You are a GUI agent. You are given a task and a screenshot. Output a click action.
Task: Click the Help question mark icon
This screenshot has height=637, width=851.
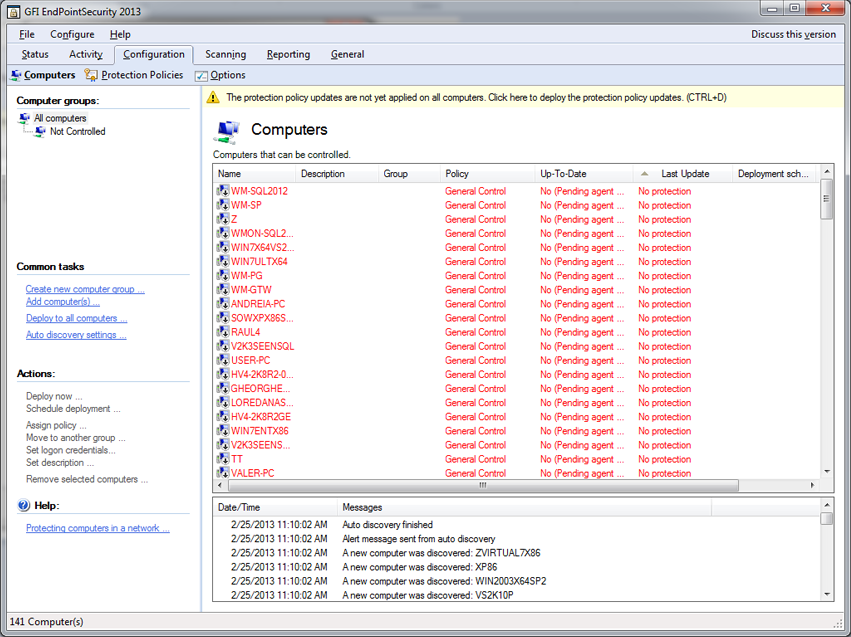tap(23, 505)
